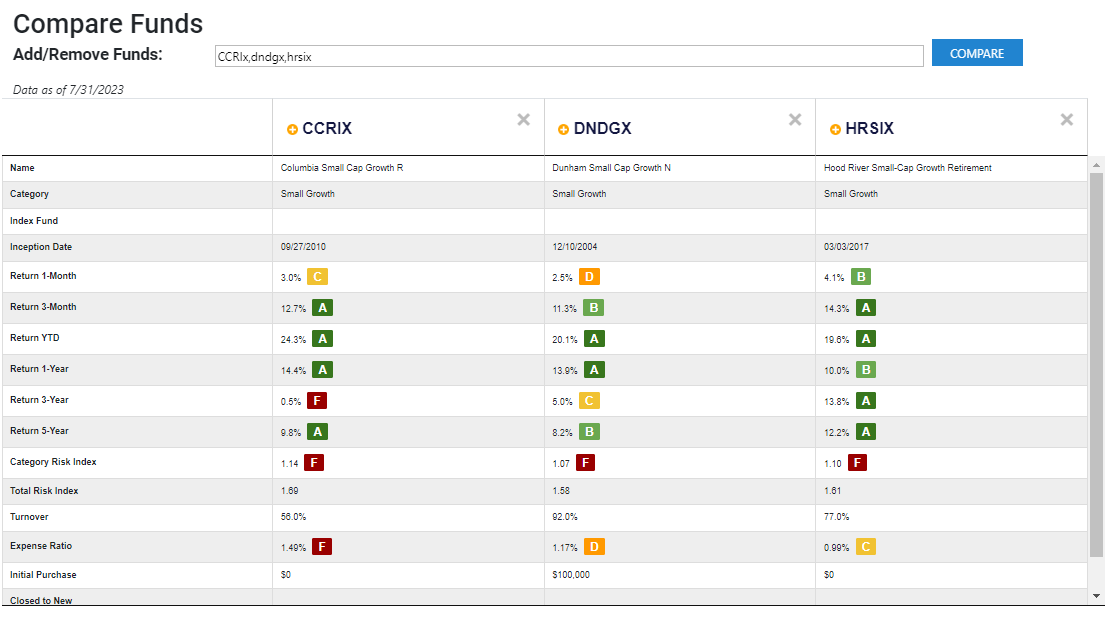Open the HRSIX fund header link
Viewport: 1112px width, 619px height.
(x=869, y=129)
